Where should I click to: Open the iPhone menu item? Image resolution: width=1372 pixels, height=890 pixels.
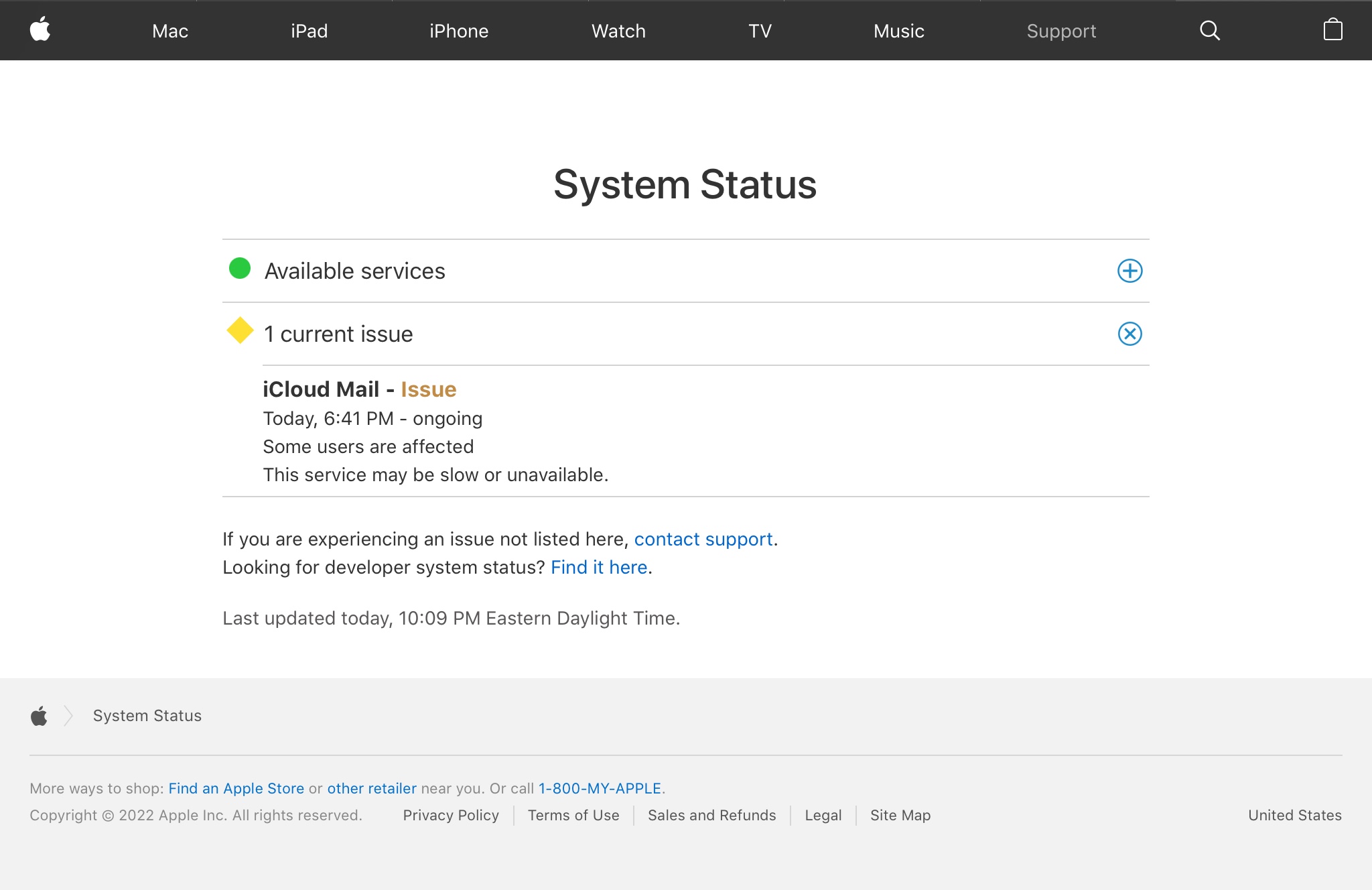[459, 31]
